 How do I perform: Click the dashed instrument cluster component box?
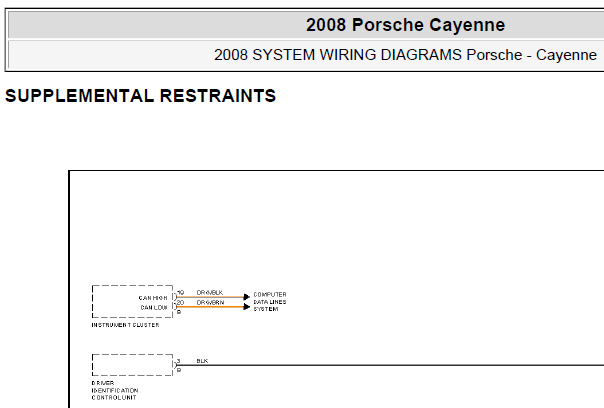click(x=133, y=302)
